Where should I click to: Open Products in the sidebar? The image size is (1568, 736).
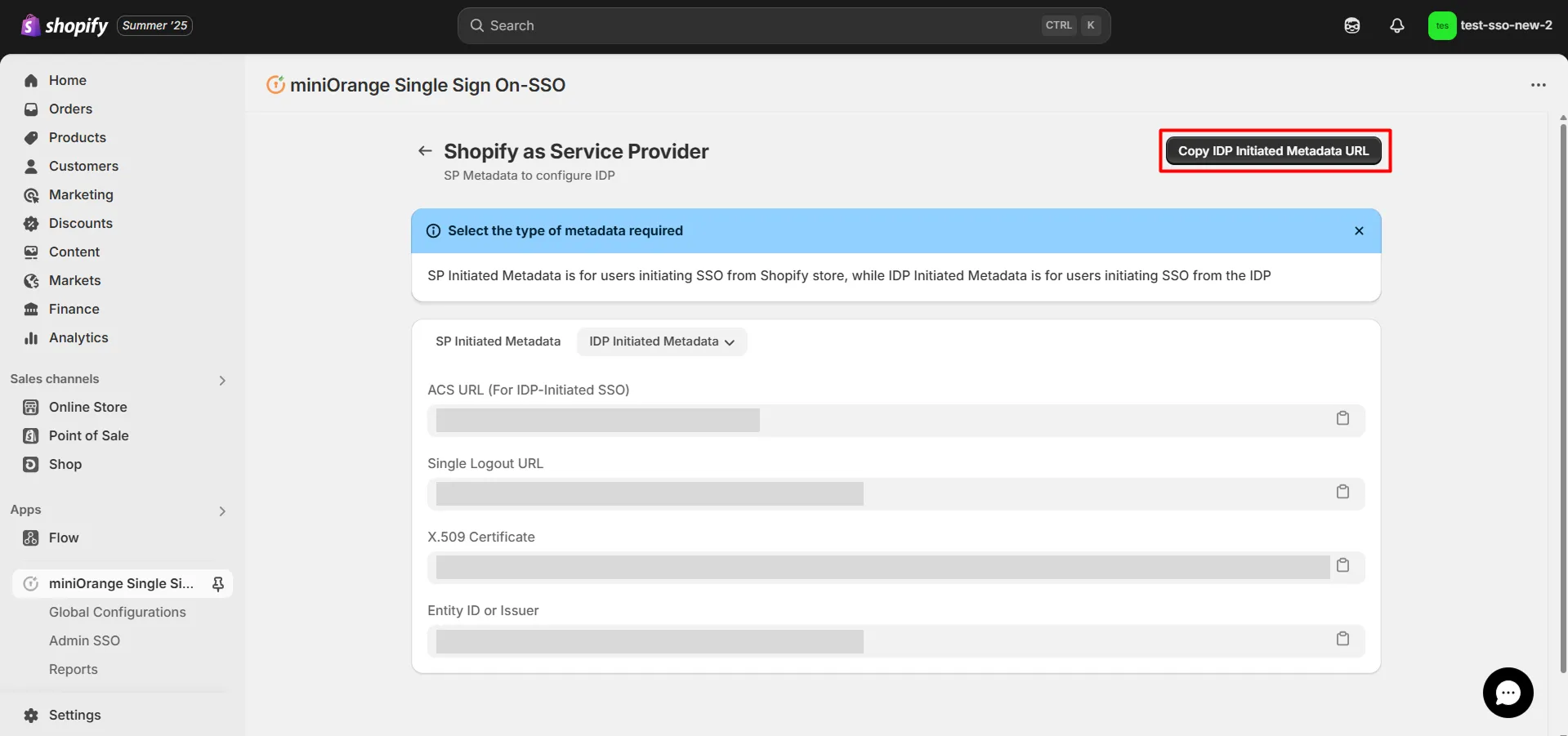tap(78, 137)
